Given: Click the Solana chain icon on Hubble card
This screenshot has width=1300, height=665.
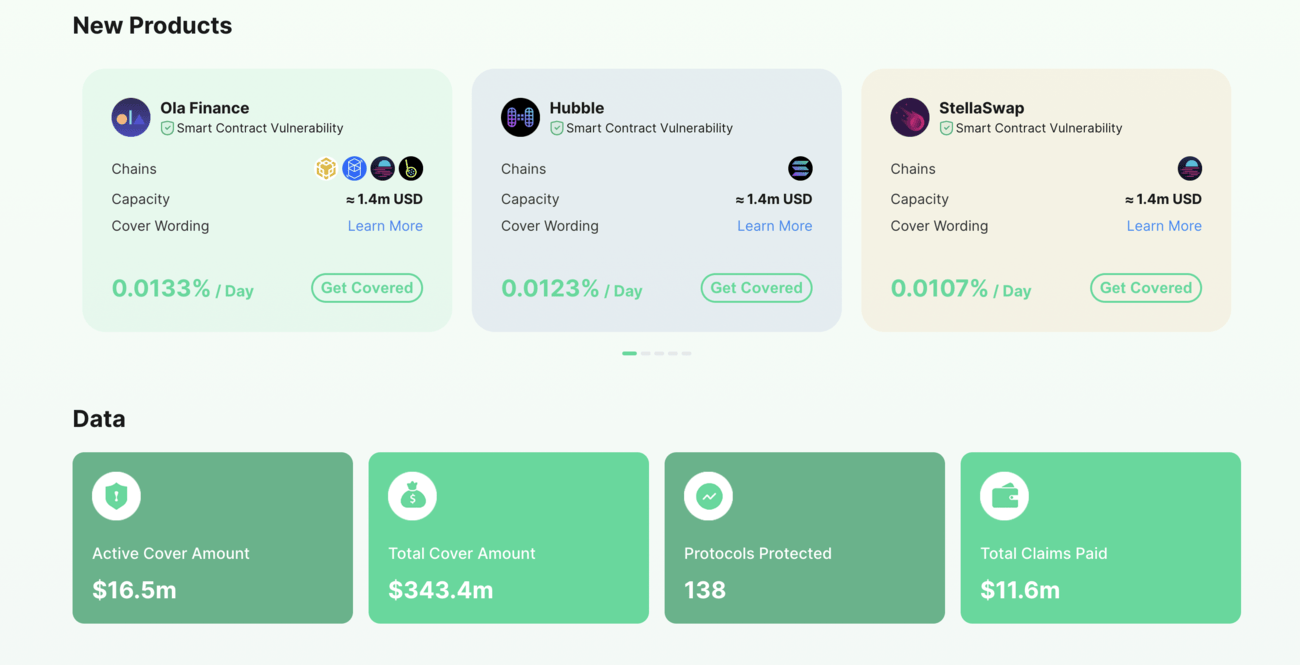Looking at the screenshot, I should 800,168.
